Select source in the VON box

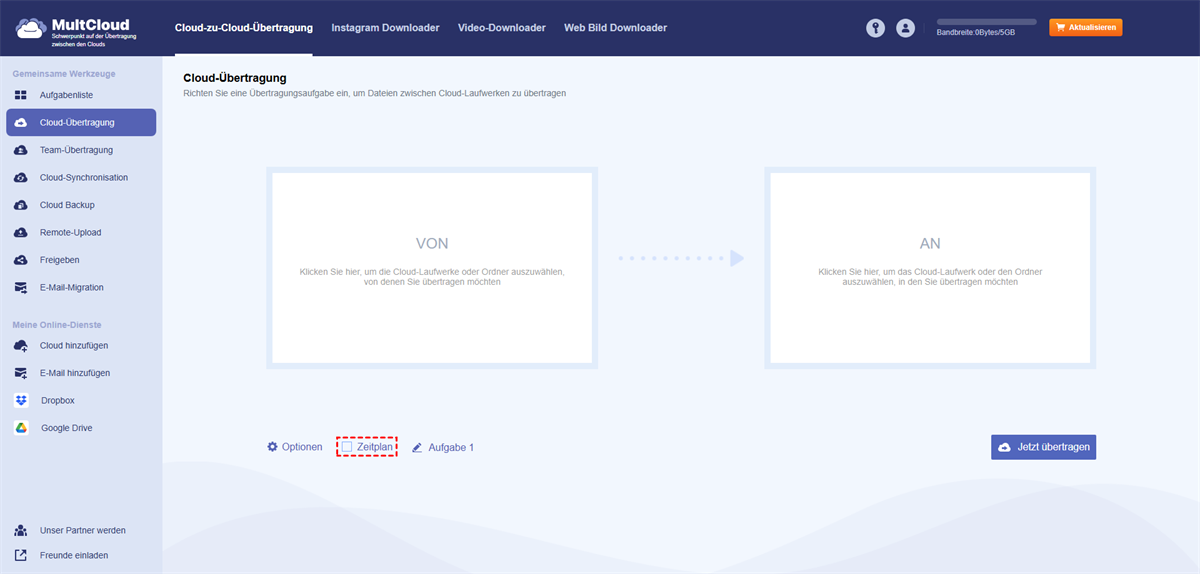pyautogui.click(x=432, y=268)
